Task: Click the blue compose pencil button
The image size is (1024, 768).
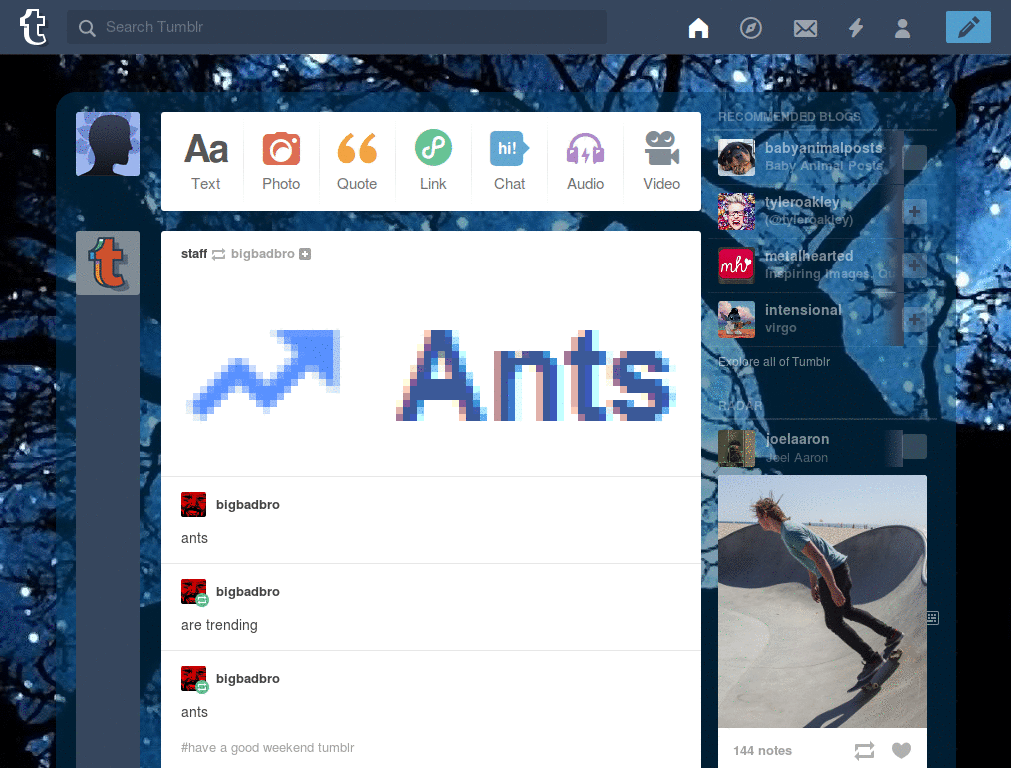Action: (968, 27)
